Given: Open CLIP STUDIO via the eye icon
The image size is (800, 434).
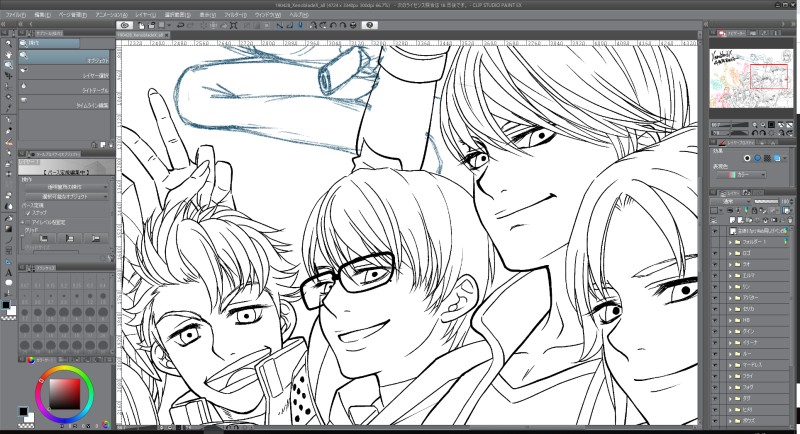Looking at the screenshot, I should (x=124, y=25).
